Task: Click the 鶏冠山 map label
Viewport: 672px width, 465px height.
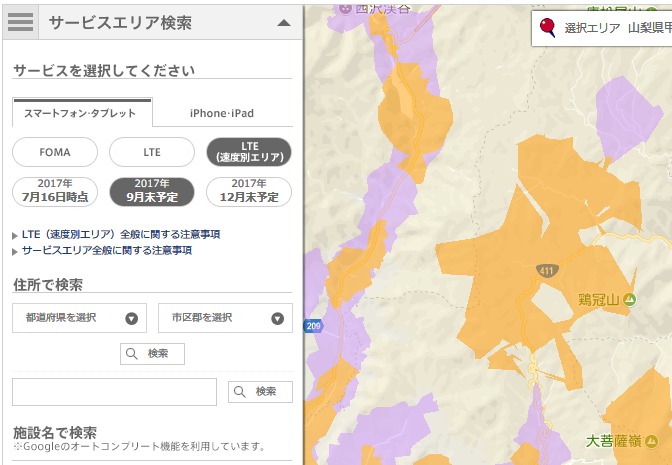Action: pyautogui.click(x=599, y=299)
